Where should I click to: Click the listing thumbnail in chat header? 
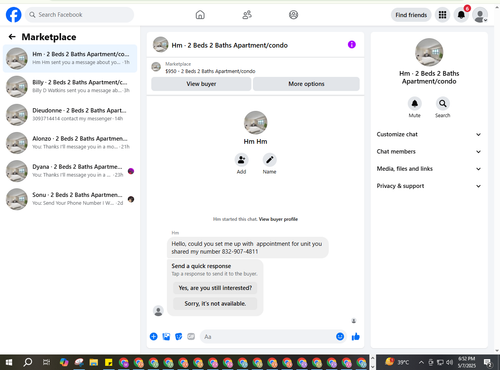click(x=160, y=45)
